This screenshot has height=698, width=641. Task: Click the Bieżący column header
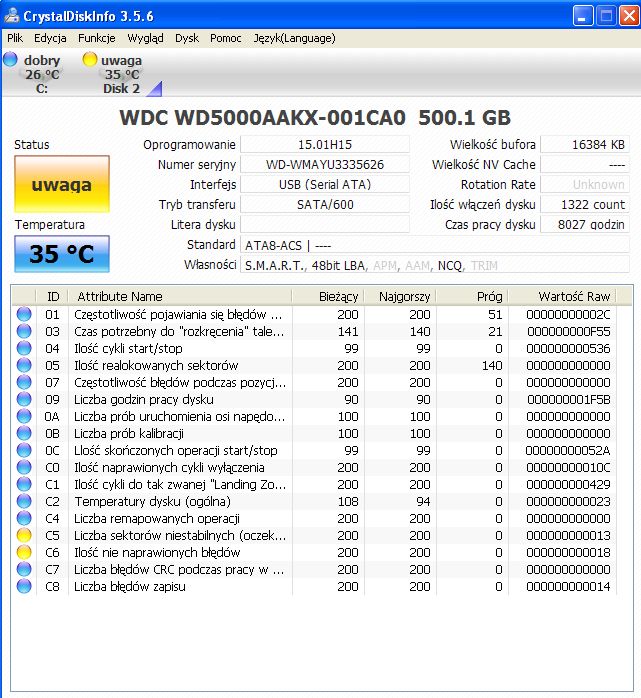(329, 296)
